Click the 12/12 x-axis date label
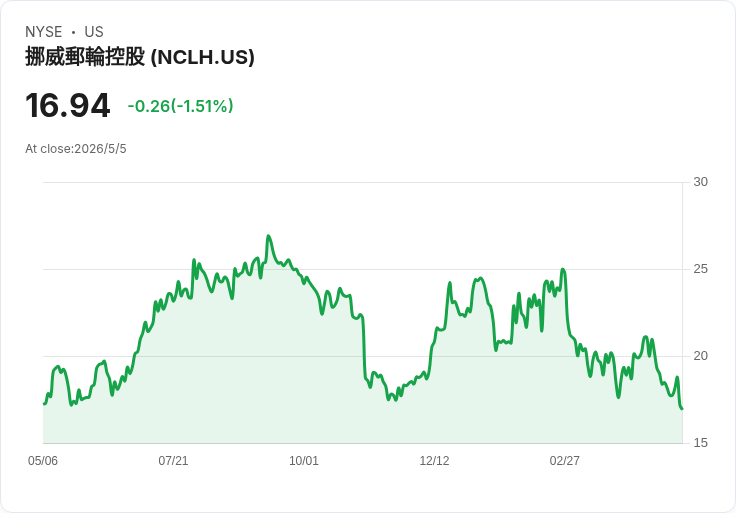This screenshot has height=513, width=736. tap(434, 460)
